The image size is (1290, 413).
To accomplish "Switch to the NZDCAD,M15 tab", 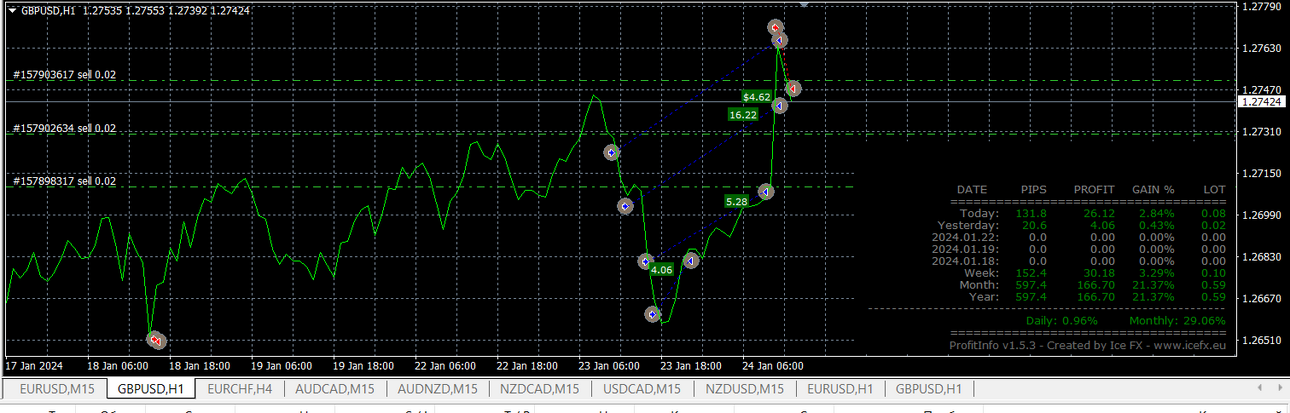I will click(x=541, y=389).
